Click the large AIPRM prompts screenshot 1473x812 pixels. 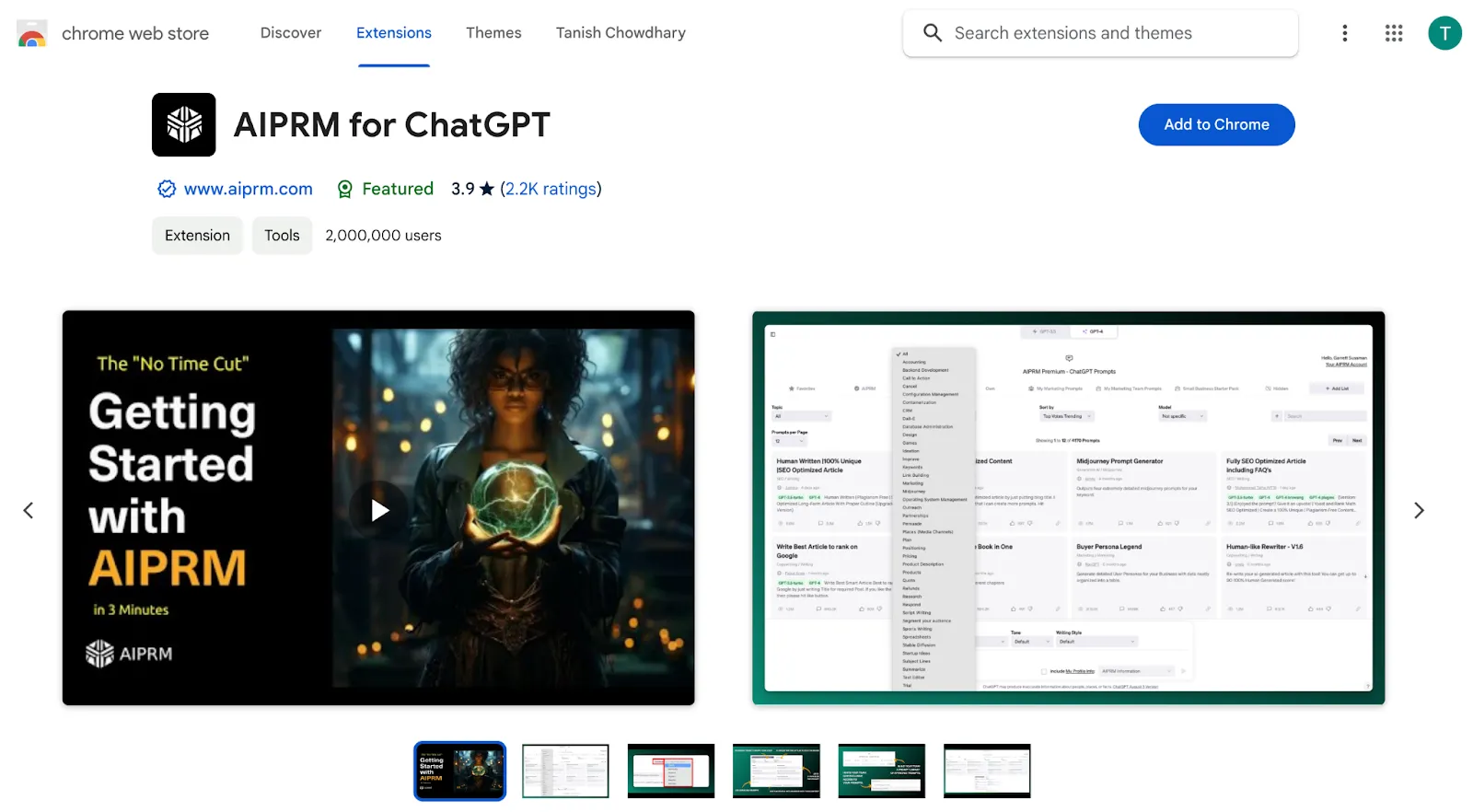1068,508
